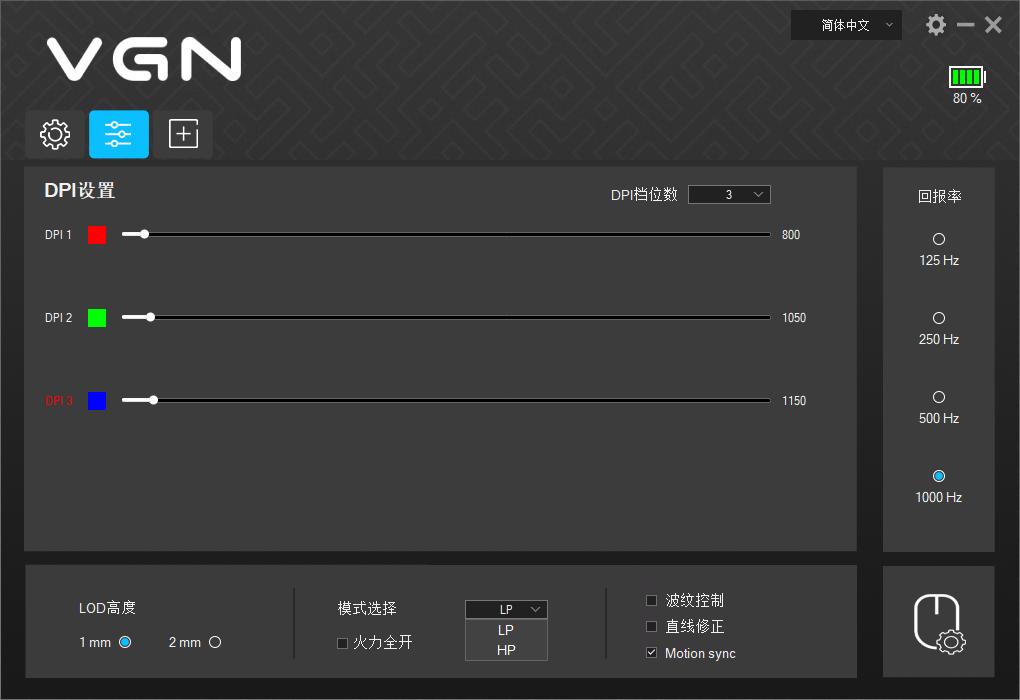The height and width of the screenshot is (700, 1020).
Task: Click the DPI 1 slider handle
Action: pos(144,234)
